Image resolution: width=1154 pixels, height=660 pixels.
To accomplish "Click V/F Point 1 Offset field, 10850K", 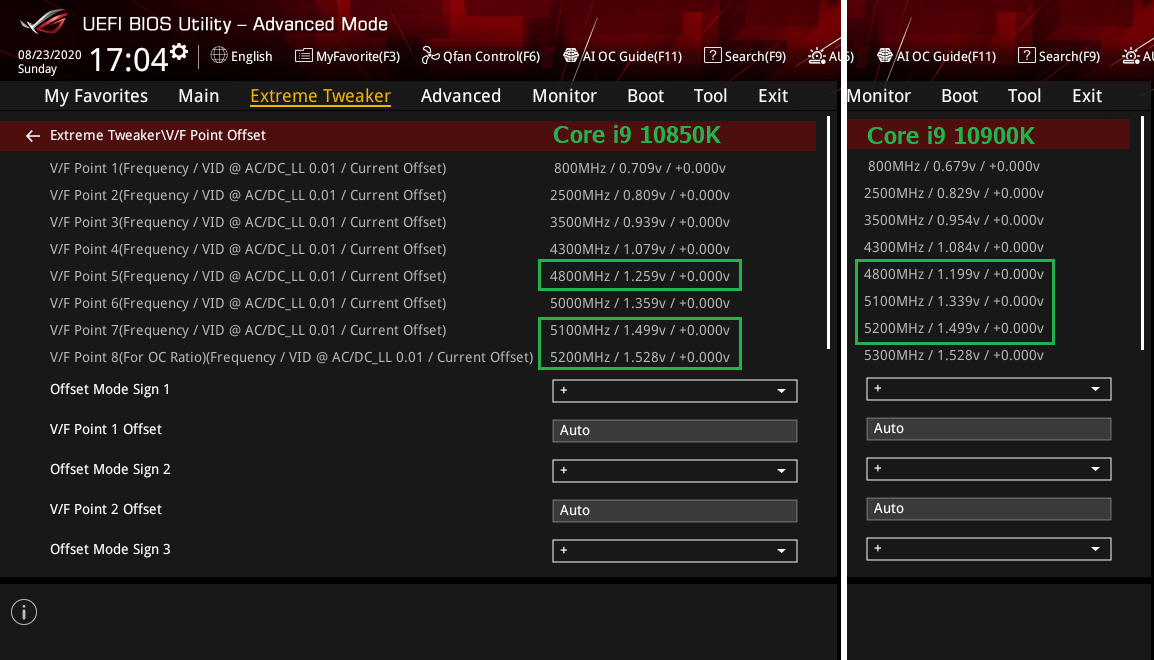I will [x=674, y=430].
